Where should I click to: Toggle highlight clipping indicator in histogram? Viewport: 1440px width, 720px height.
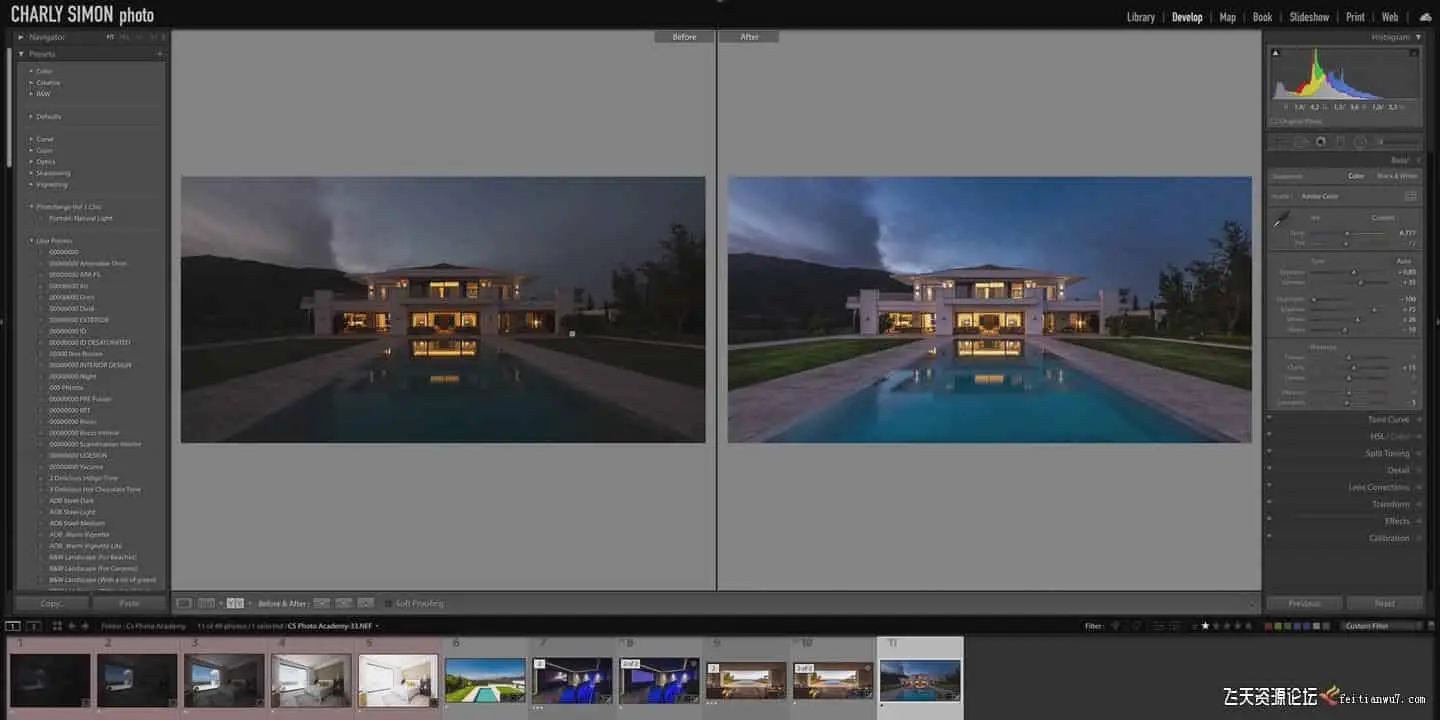point(1413,52)
